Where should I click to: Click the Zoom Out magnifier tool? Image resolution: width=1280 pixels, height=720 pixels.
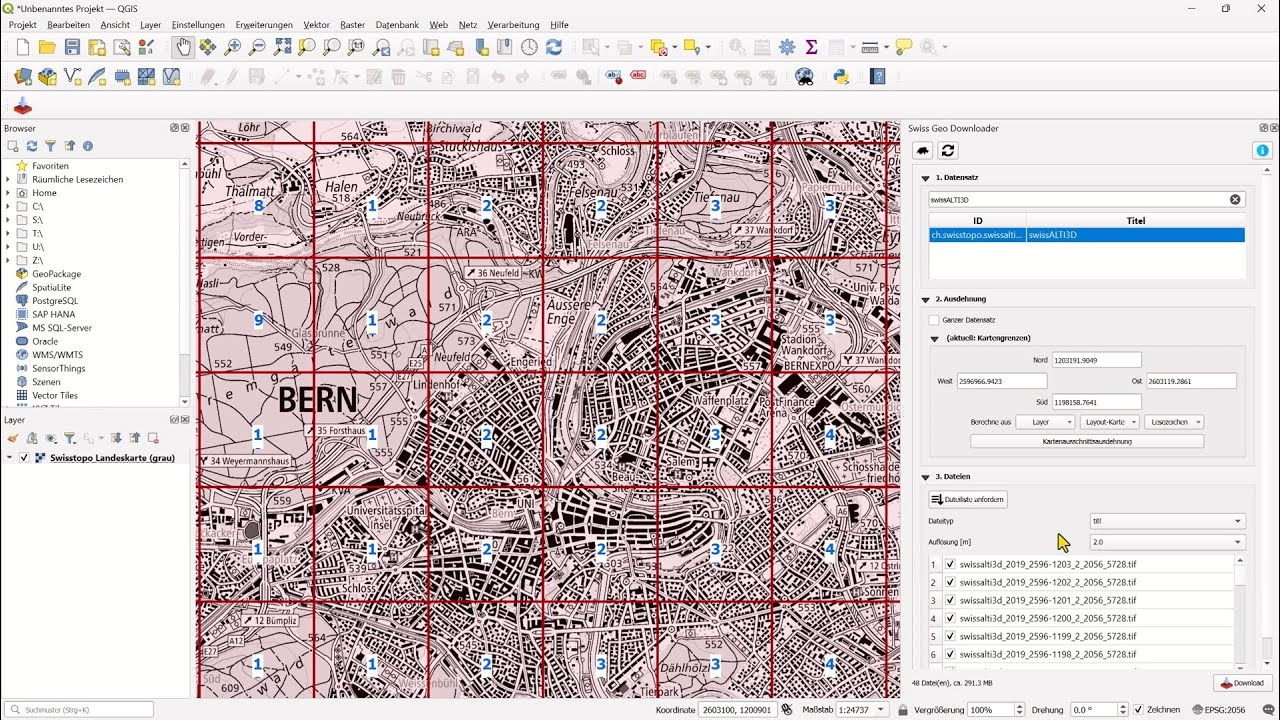[257, 47]
